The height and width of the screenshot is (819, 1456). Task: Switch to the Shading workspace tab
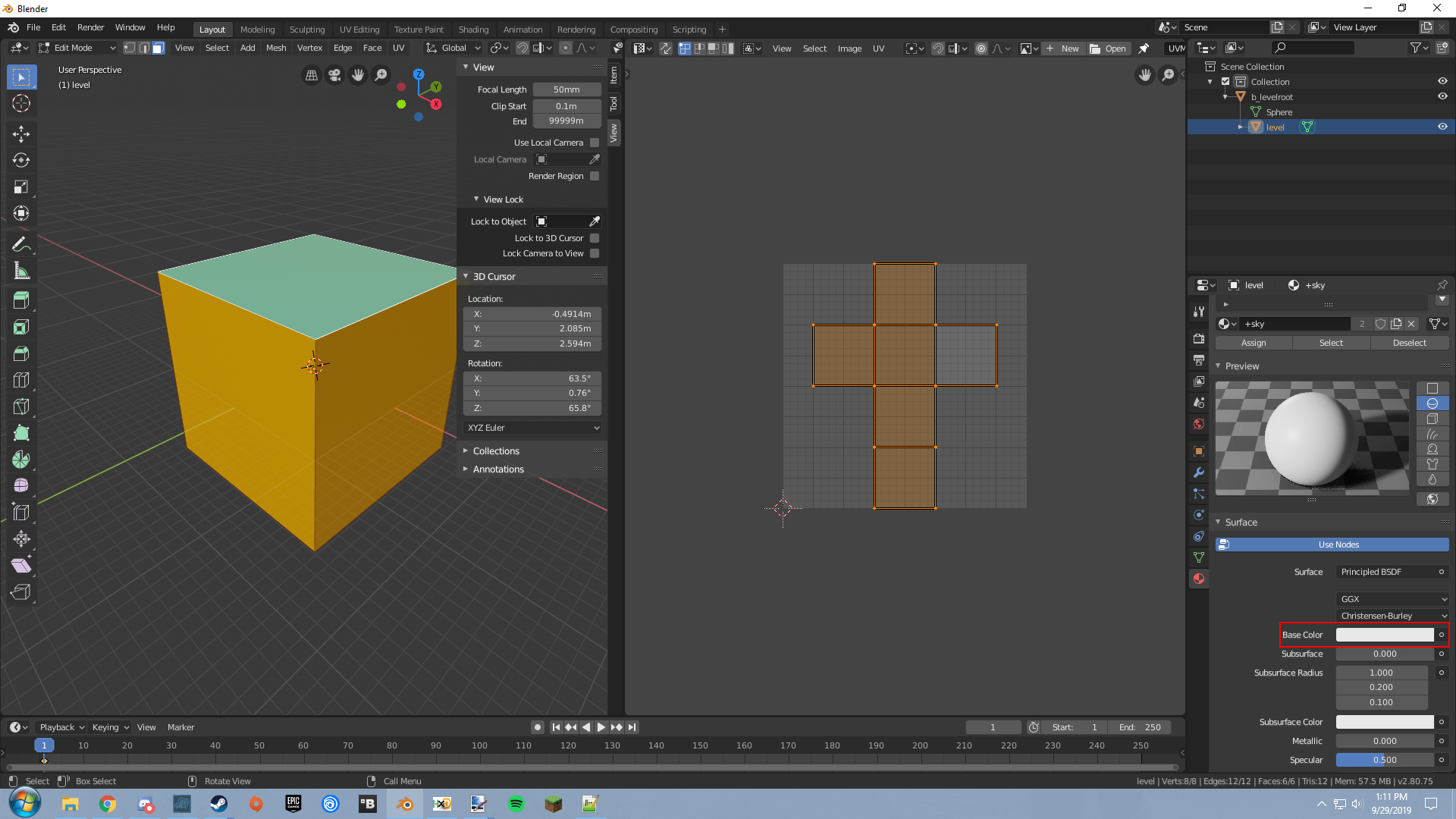tap(473, 30)
